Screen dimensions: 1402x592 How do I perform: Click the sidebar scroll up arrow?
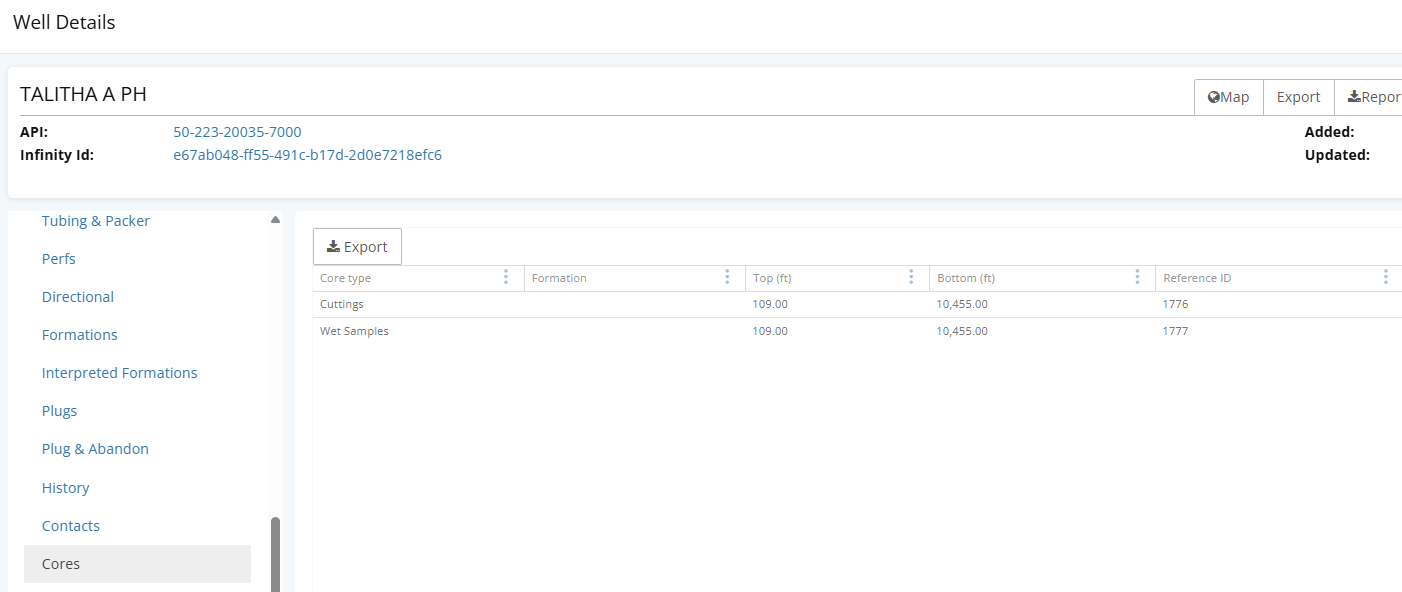click(x=275, y=220)
